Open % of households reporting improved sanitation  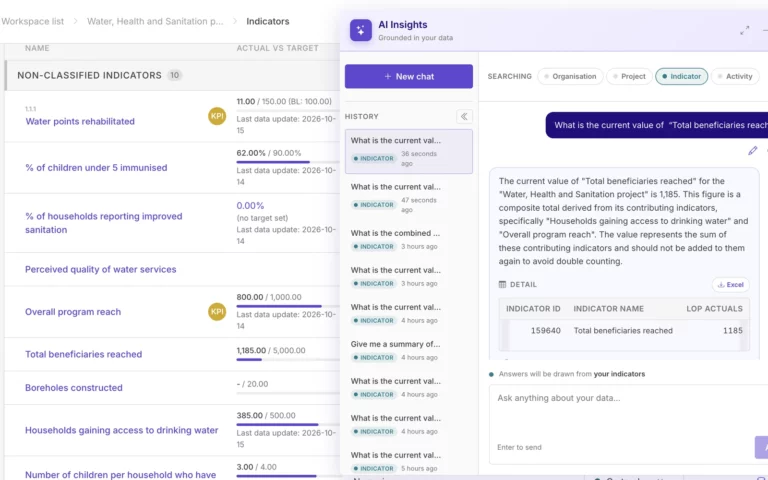[103, 223]
